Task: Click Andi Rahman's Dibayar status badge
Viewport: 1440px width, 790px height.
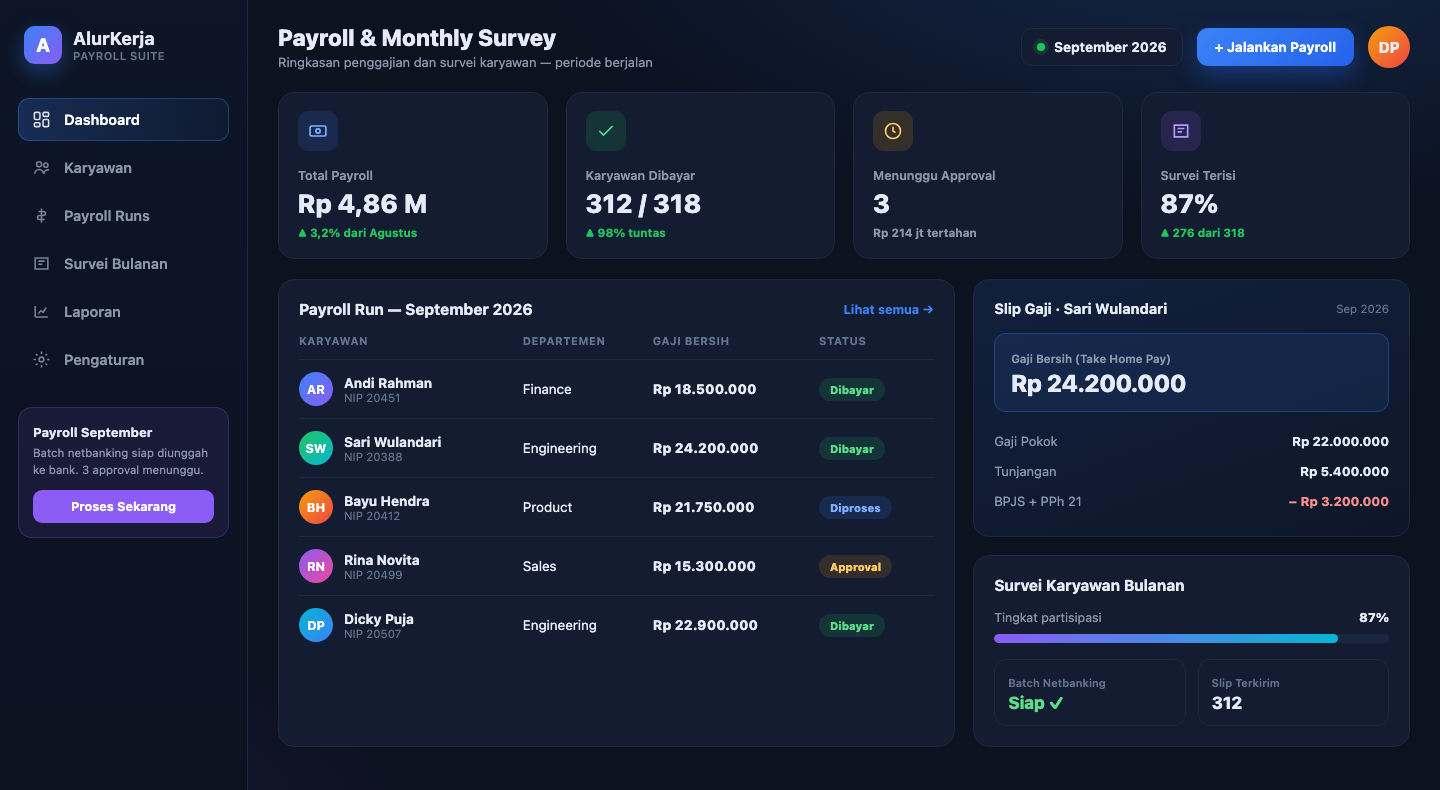Action: [852, 390]
